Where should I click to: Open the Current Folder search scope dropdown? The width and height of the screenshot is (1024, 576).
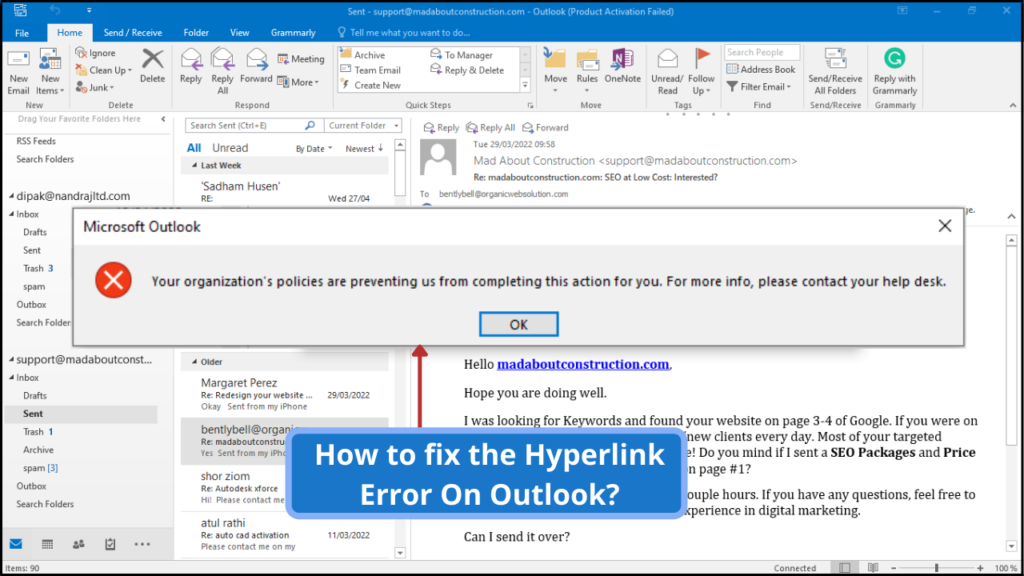click(363, 126)
